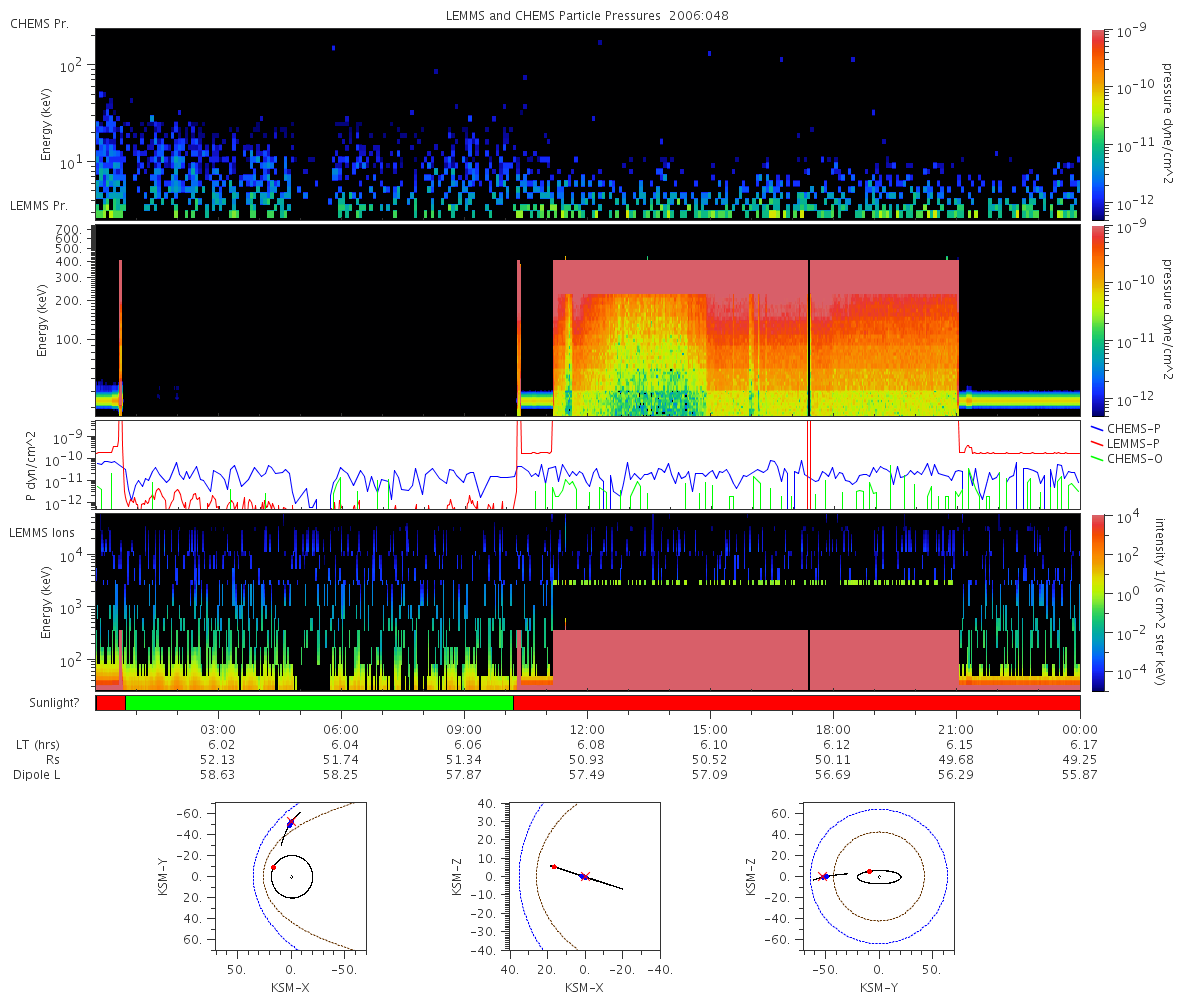
Task: Click the CHEMS-P blue legend entry
Action: coord(1123,428)
